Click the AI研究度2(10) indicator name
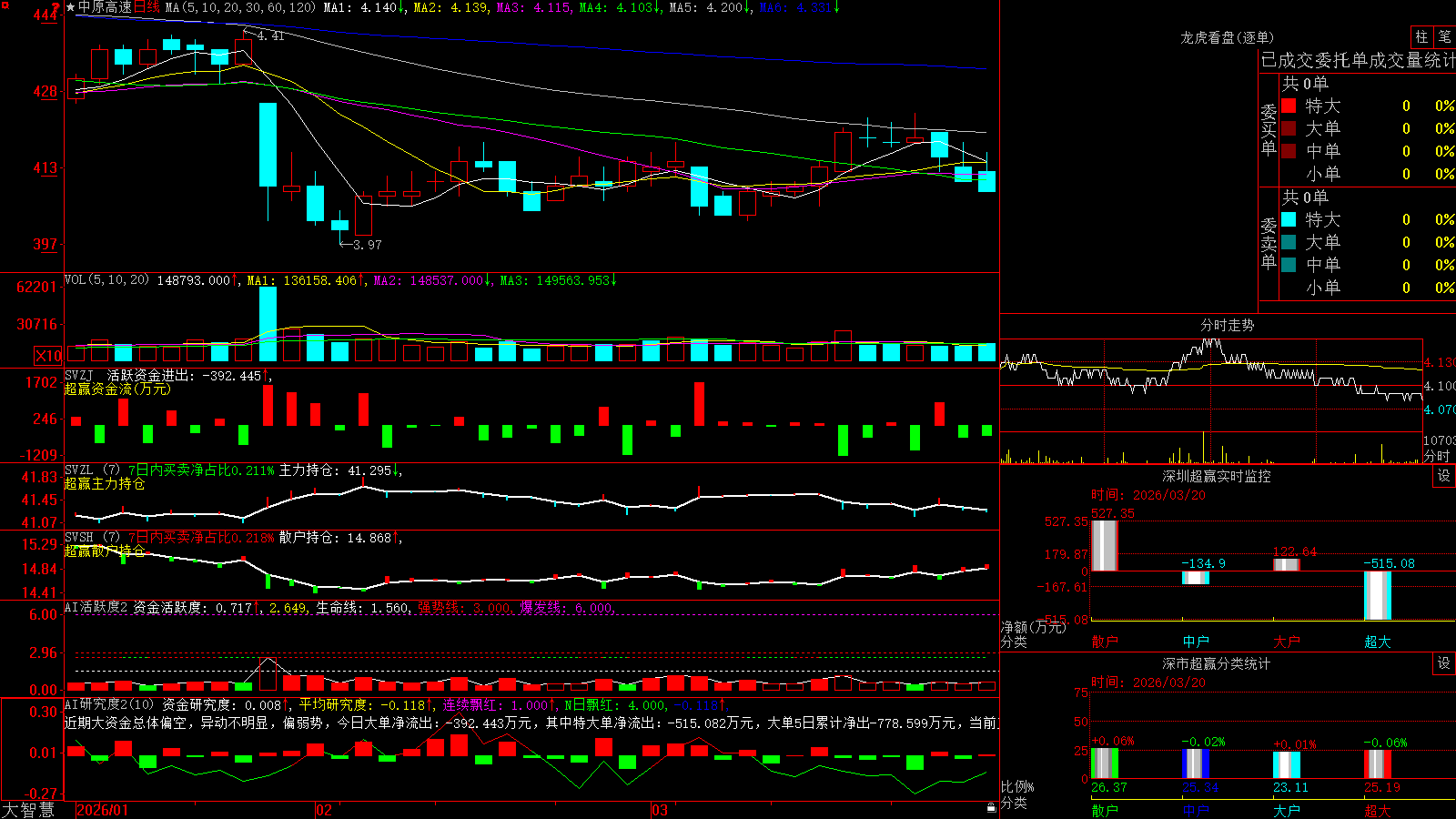Screen dimensions: 1456x819 (109, 704)
